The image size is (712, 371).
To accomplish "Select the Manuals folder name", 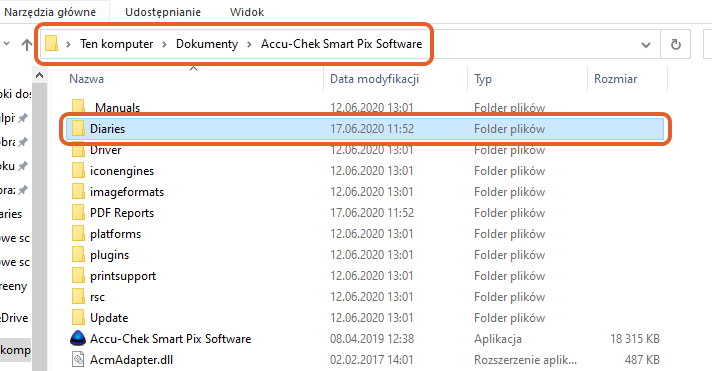I will coord(117,108).
